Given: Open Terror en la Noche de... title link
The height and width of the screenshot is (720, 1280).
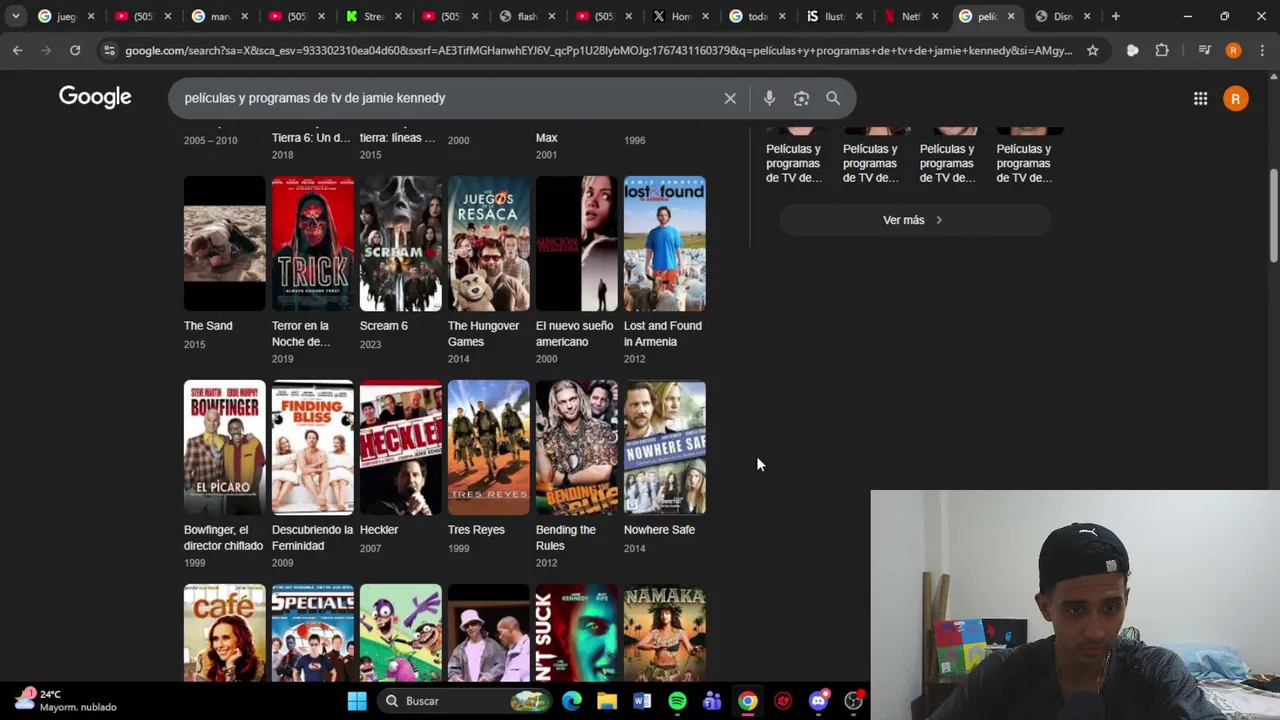Looking at the screenshot, I should click(x=301, y=333).
